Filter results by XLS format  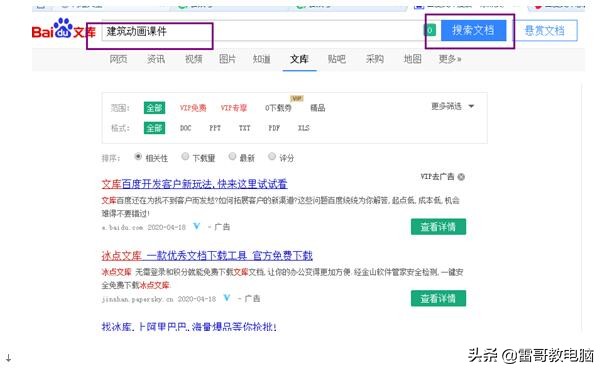(304, 128)
